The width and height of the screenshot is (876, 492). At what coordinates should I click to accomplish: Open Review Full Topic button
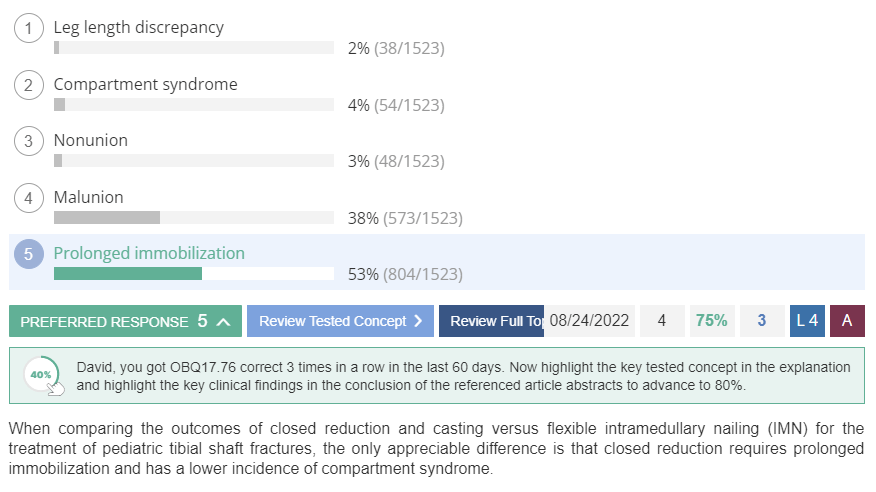tap(491, 321)
